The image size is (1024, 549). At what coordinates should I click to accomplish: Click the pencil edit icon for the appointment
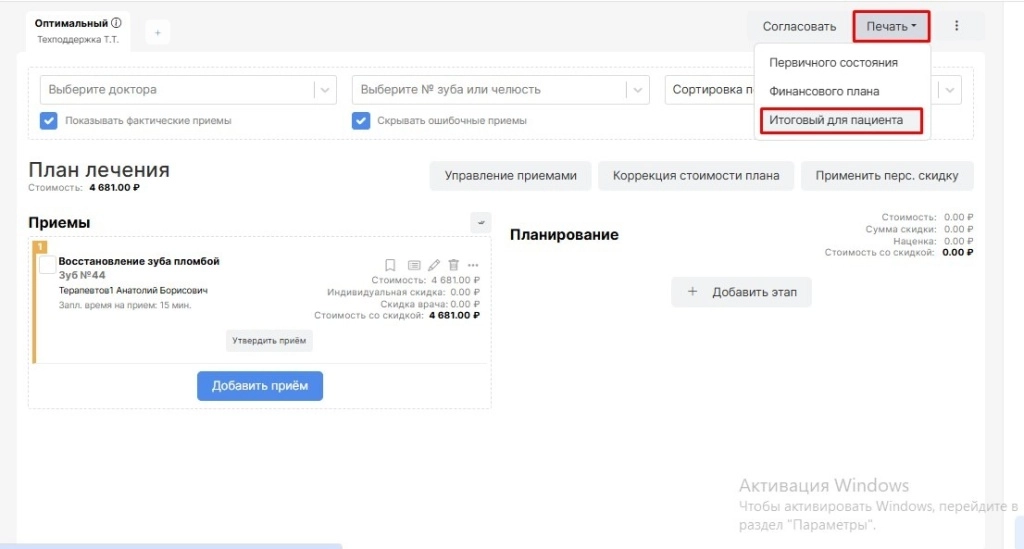433,265
